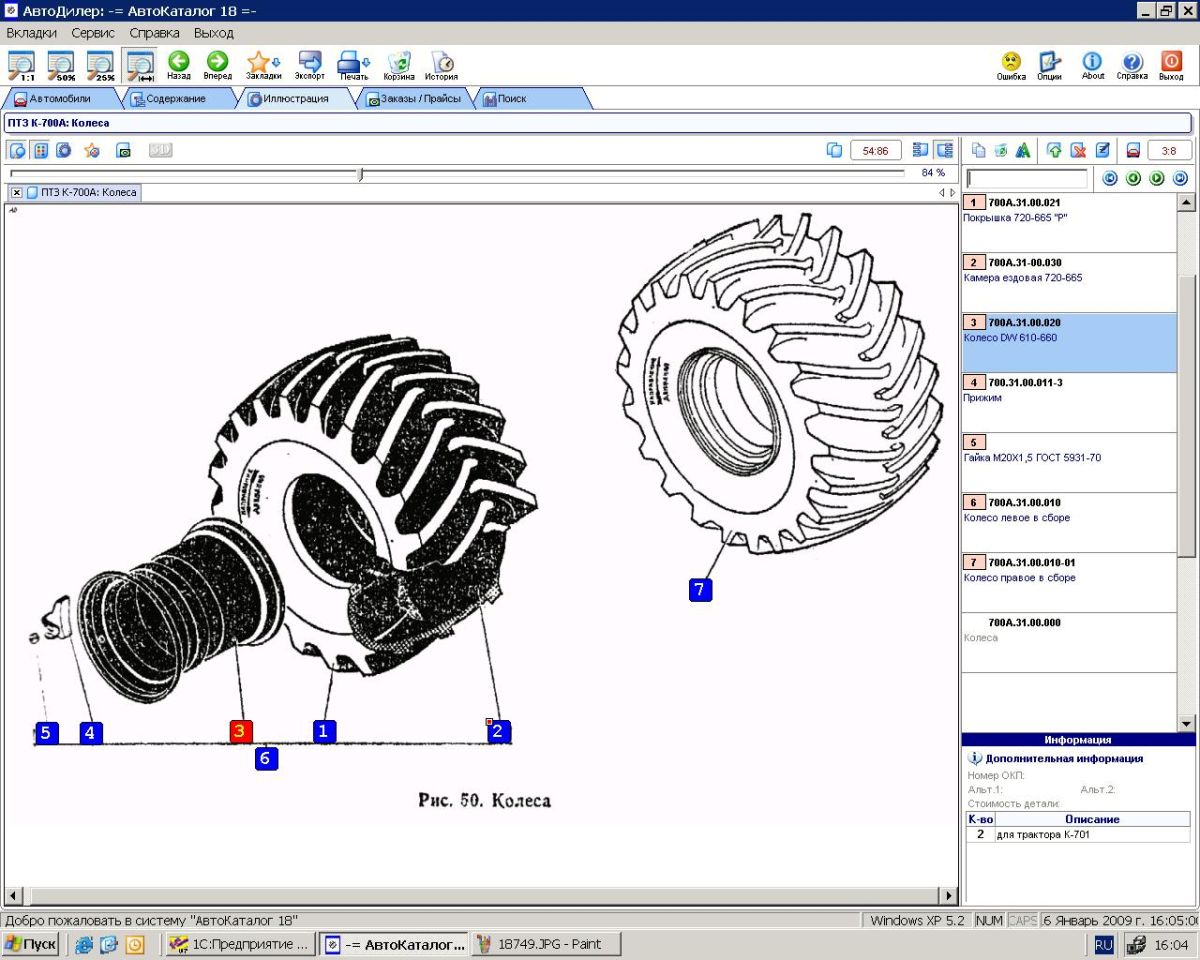Toggle the right-side parts list layout button
The width and height of the screenshot is (1200, 960).
pyautogui.click(x=944, y=150)
